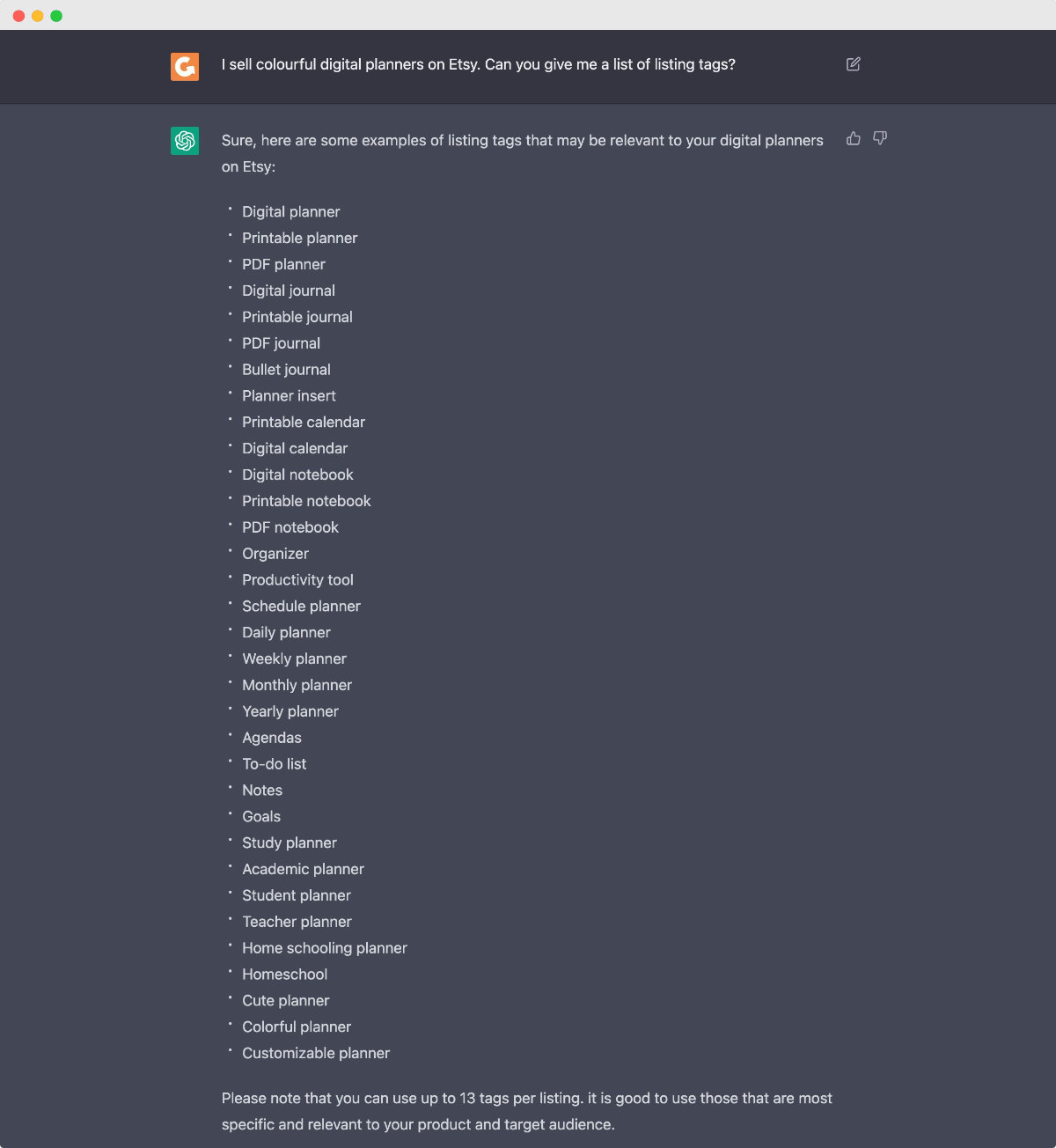Select the 'Digital planner' list item
The image size is (1056, 1148).
[291, 211]
